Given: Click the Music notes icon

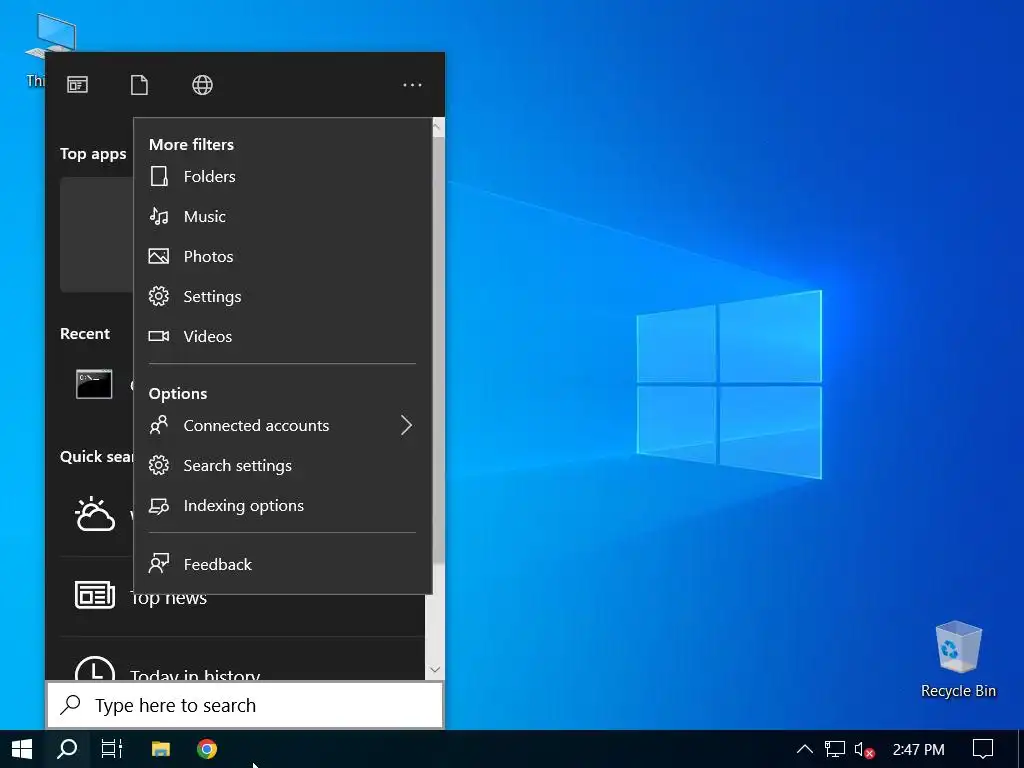Looking at the screenshot, I should 159,216.
